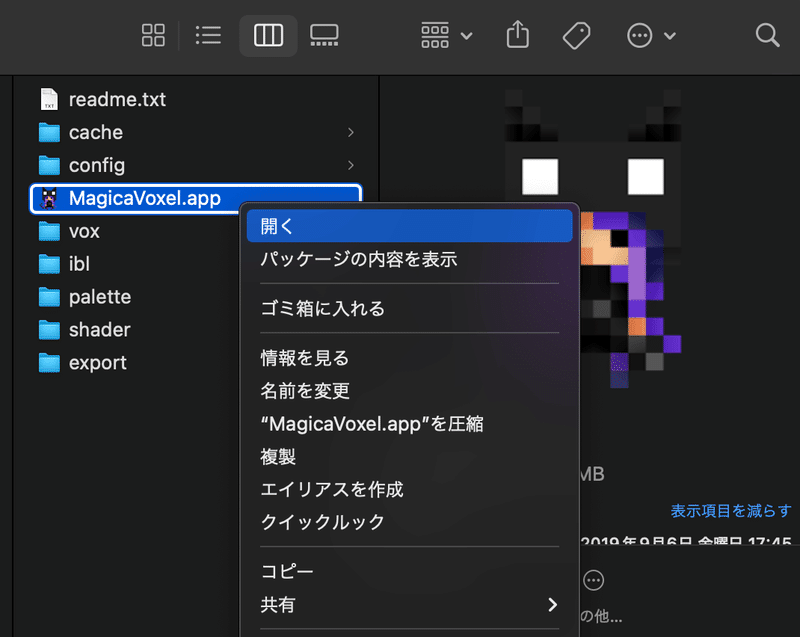Select the readme.txt file icon

[x=49, y=99]
